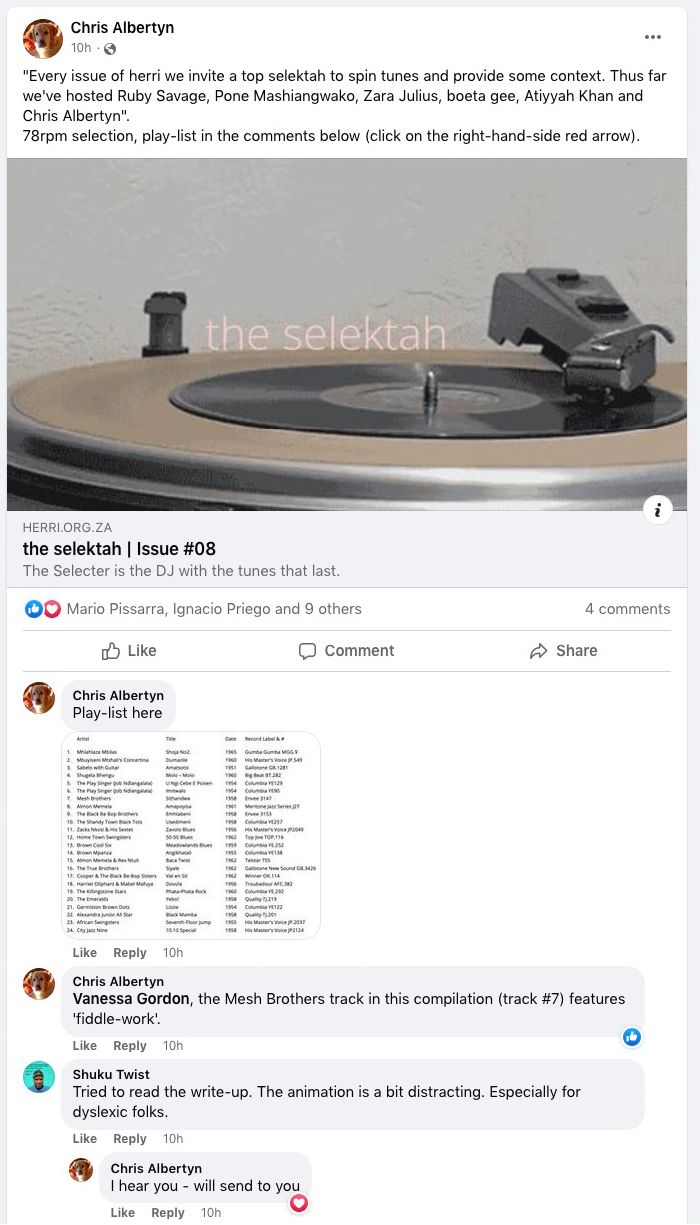View who reacted: Mario Pissarra and others
700x1225 pixels.
(214, 609)
